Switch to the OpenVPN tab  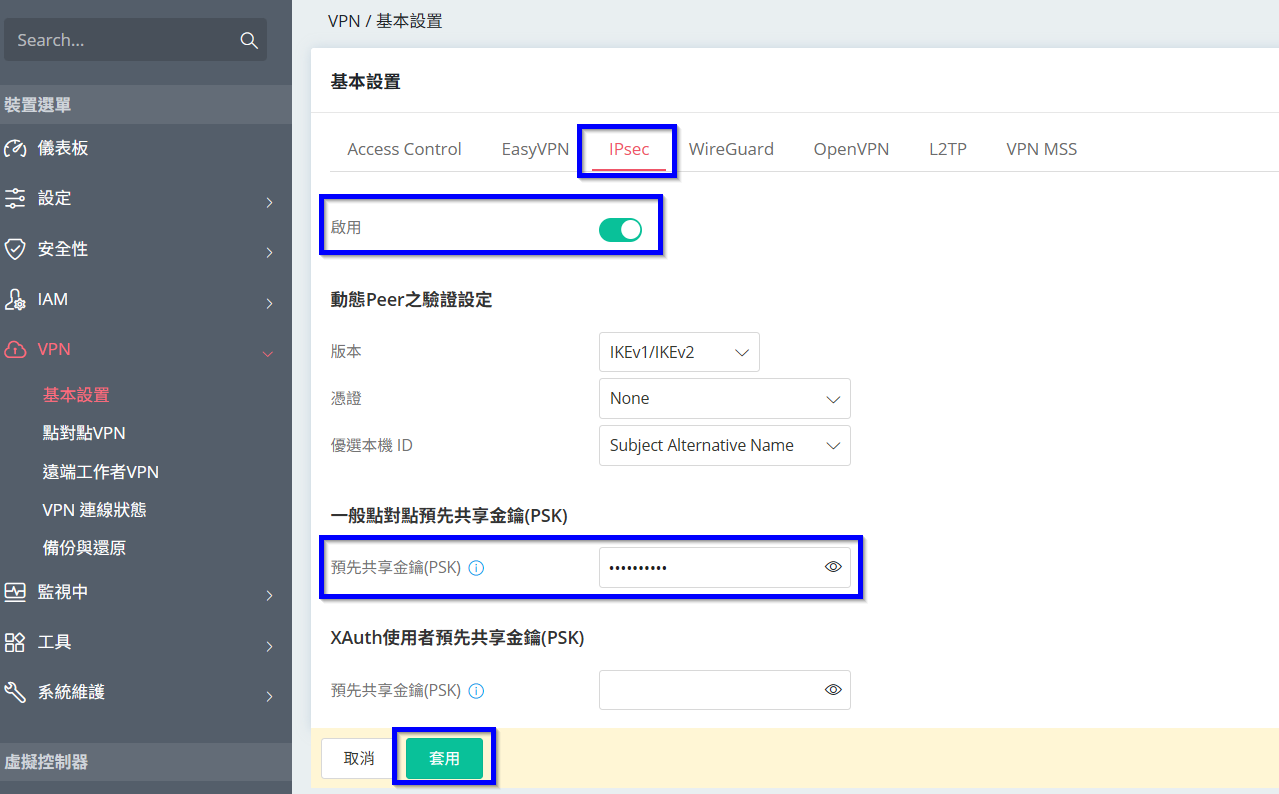[851, 149]
